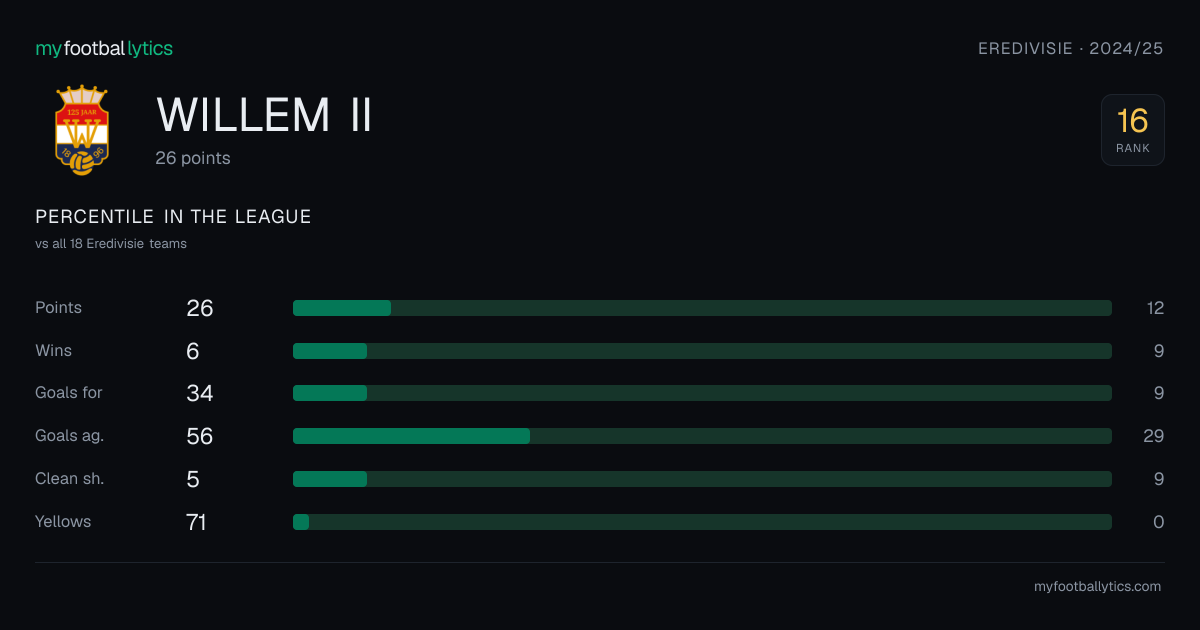Click the Yellows value 71

[x=196, y=522]
